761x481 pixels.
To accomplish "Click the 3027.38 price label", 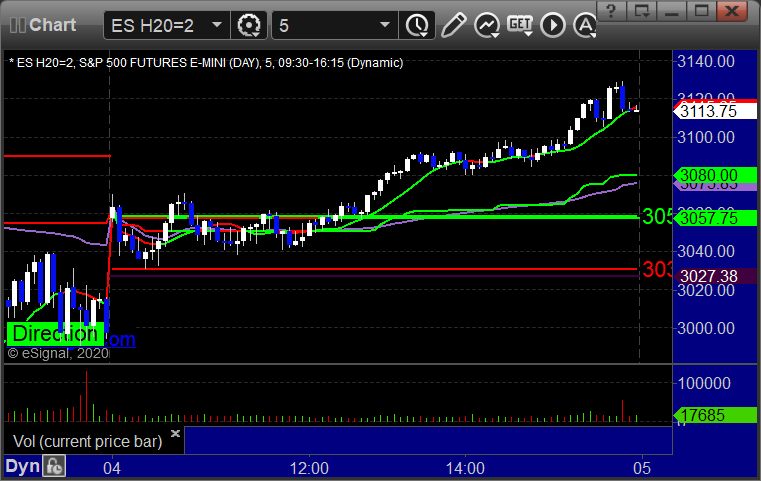I will tap(714, 276).
